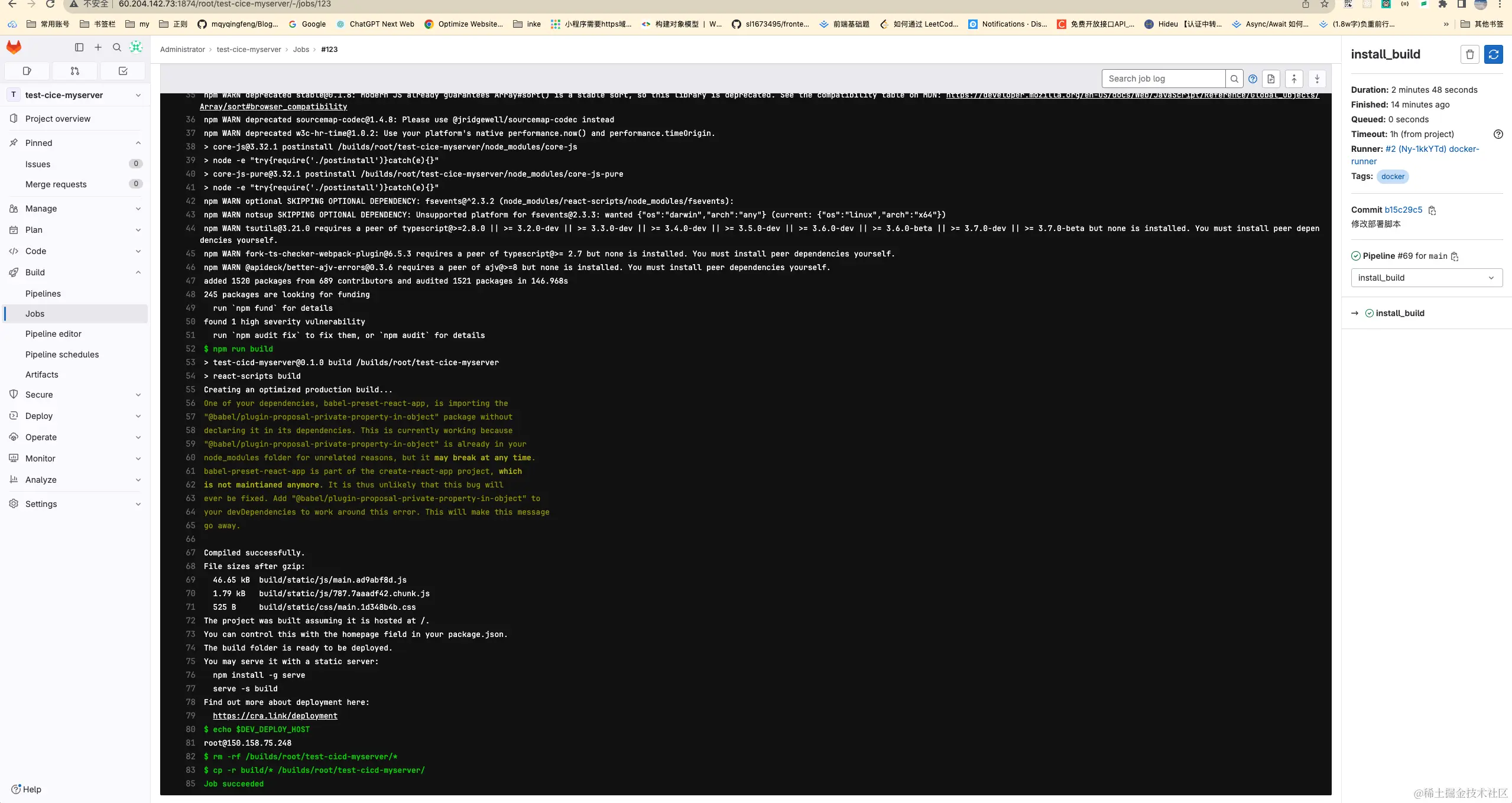Click the GitLab fox logo

[14, 47]
